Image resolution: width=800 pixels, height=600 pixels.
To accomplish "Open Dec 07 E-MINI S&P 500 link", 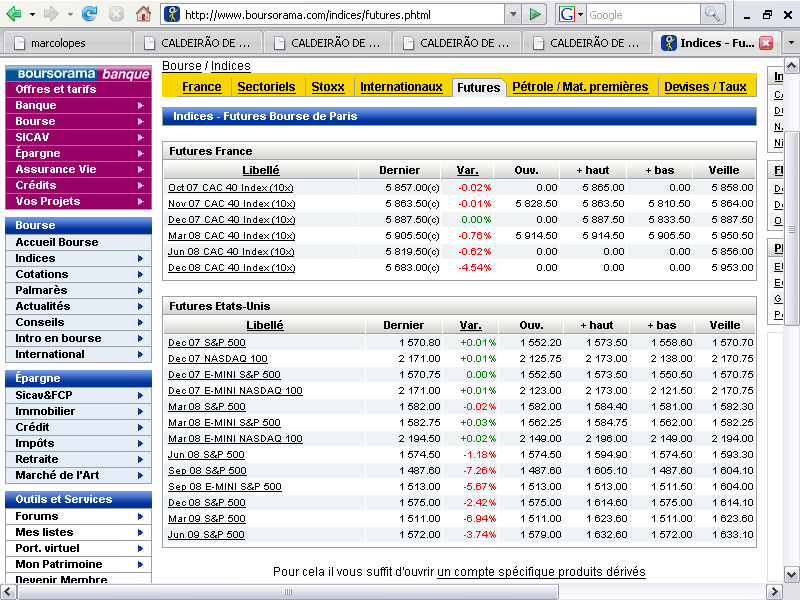I will coord(224,374).
